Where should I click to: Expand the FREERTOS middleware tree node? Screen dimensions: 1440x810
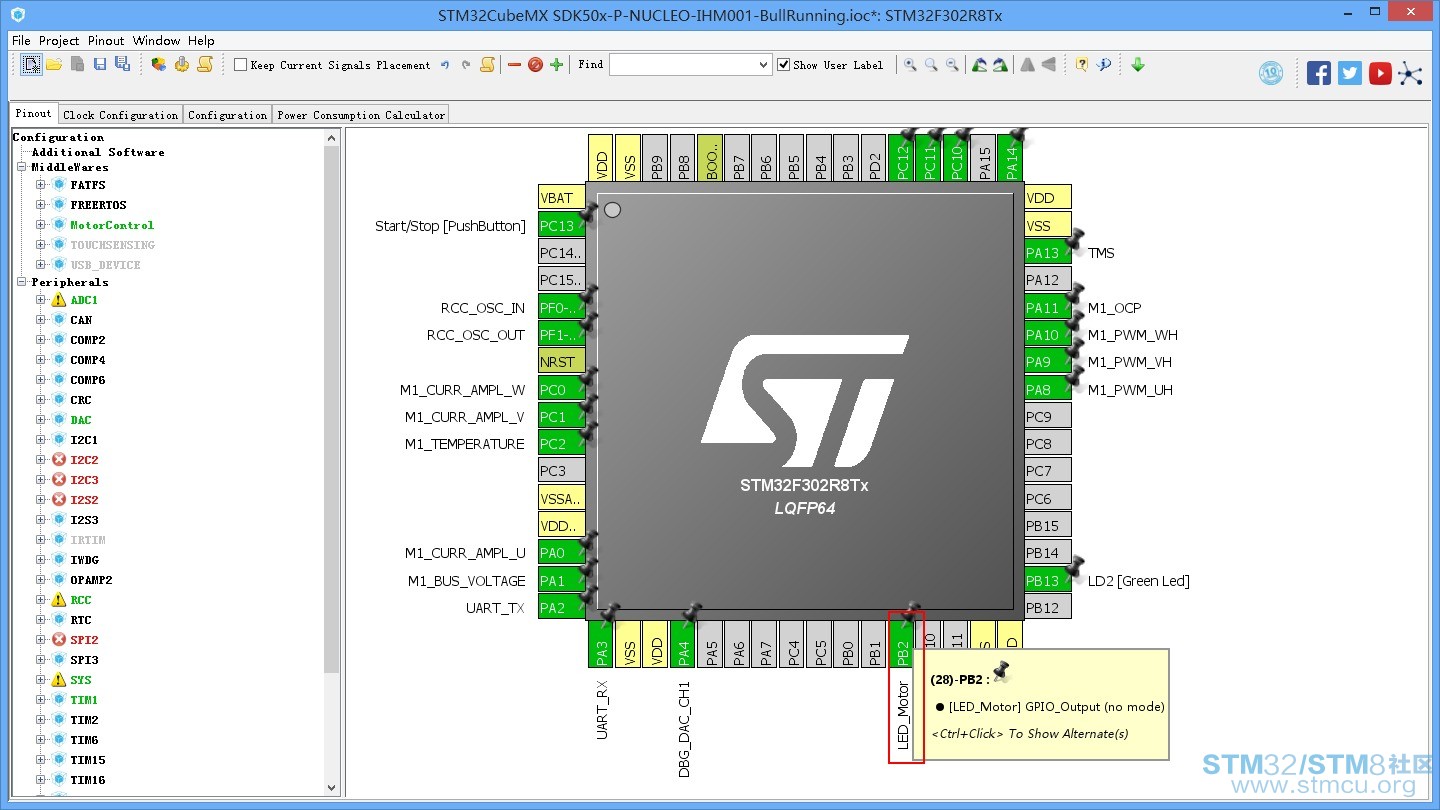41,205
